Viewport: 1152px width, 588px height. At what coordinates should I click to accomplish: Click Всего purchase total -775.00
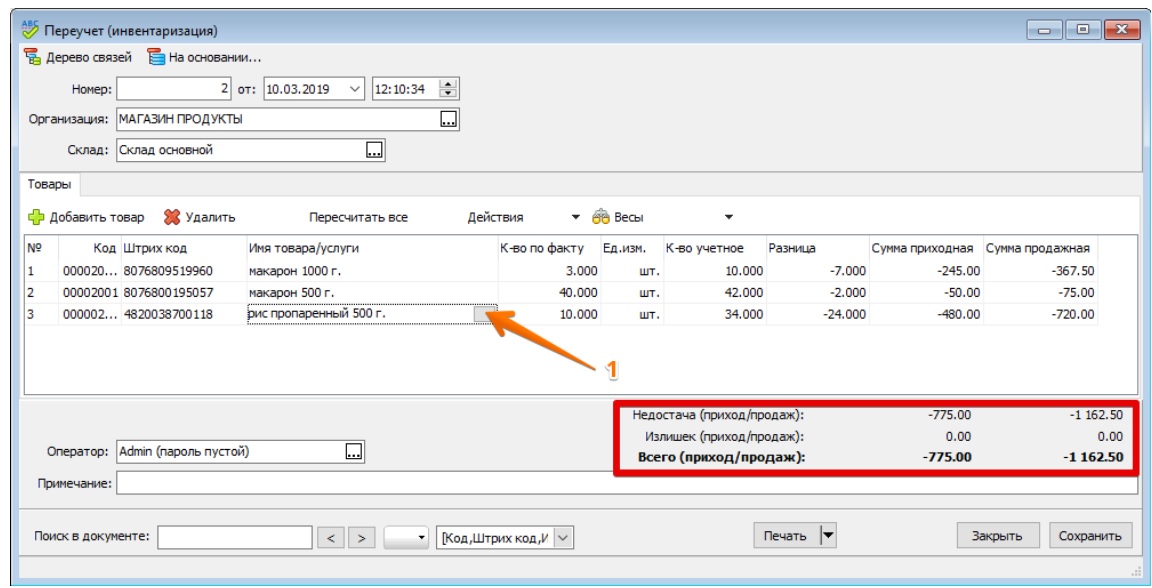946,457
